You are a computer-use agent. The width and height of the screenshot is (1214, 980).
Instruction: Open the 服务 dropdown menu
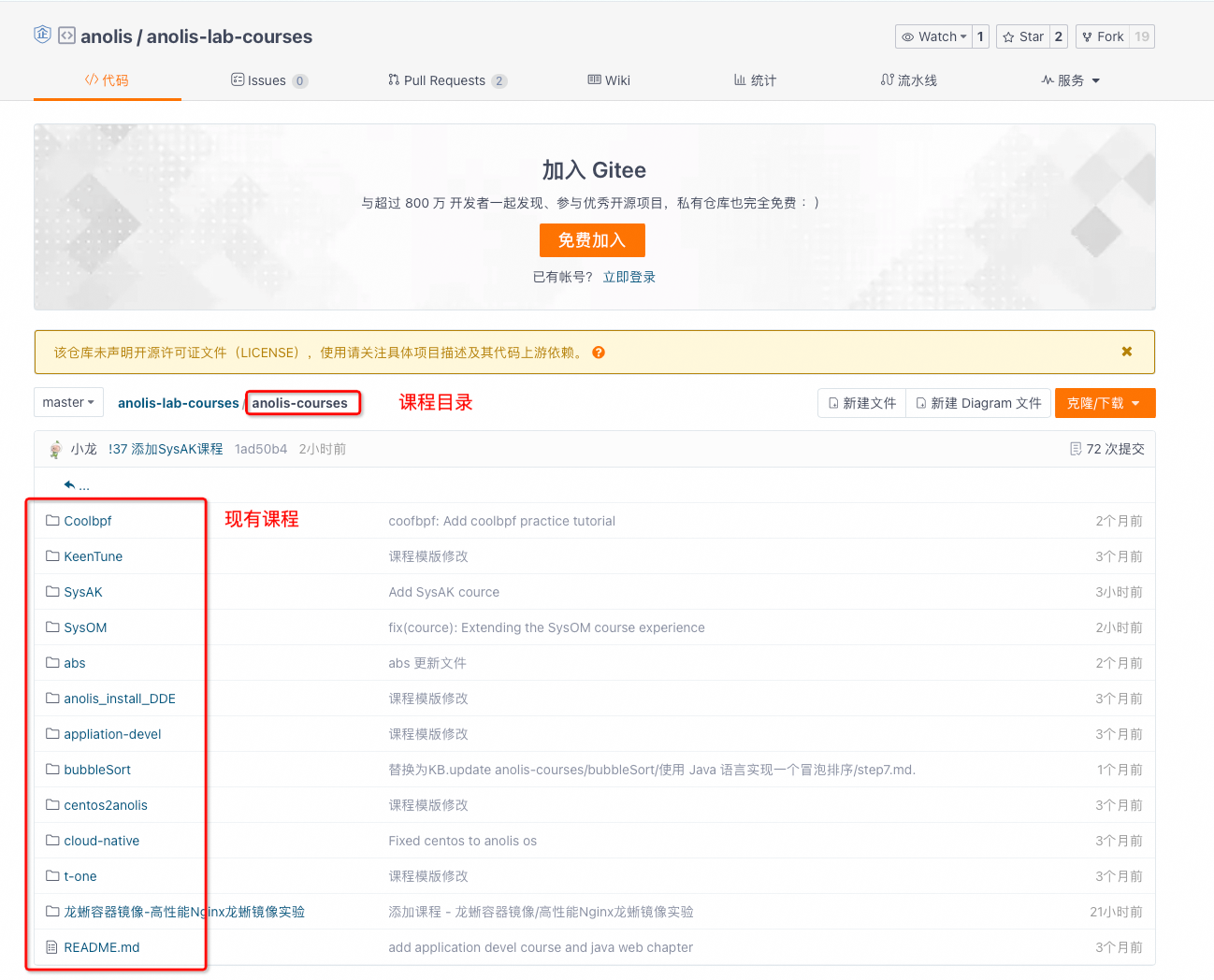(x=1071, y=80)
